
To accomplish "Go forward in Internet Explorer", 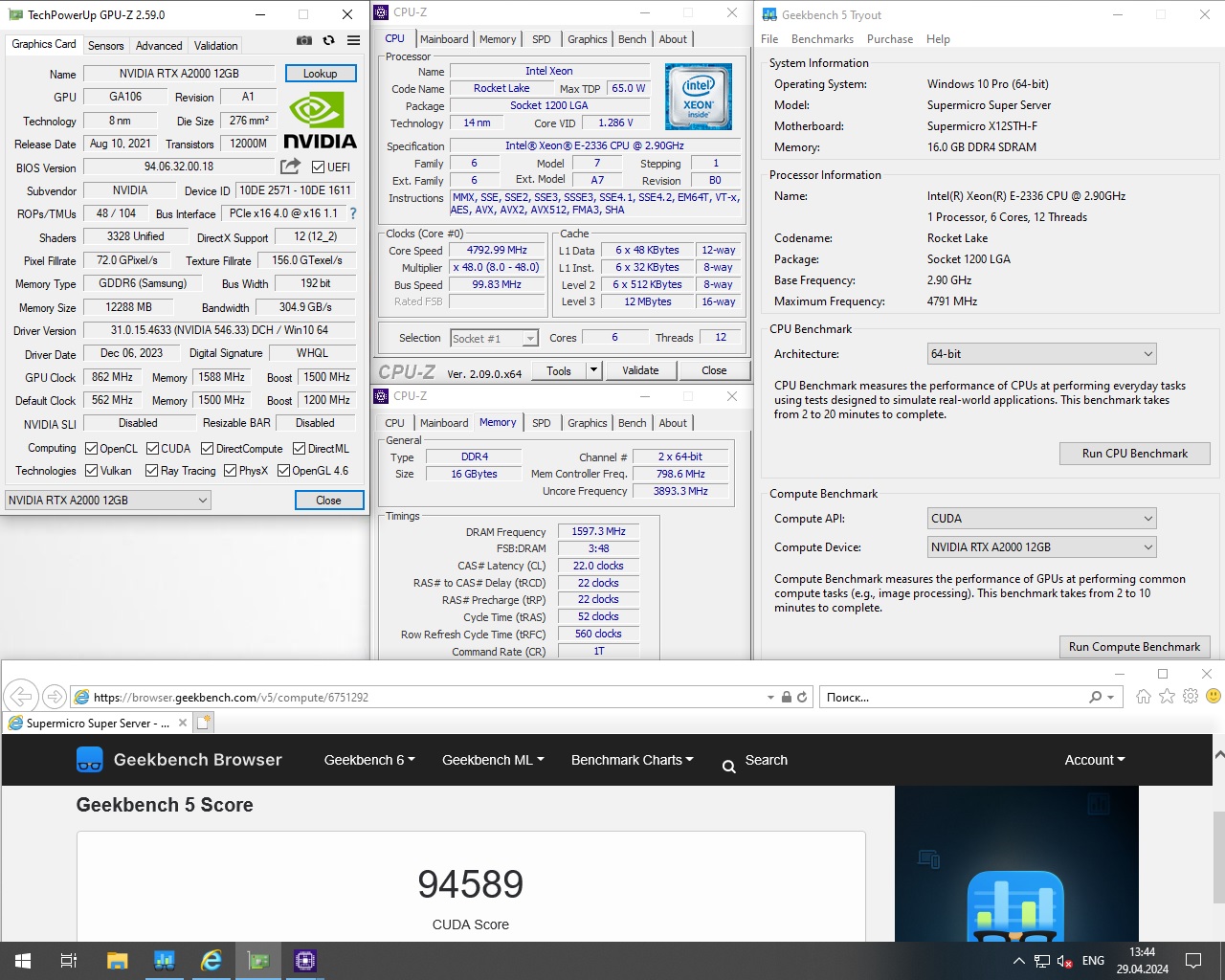I will click(55, 697).
